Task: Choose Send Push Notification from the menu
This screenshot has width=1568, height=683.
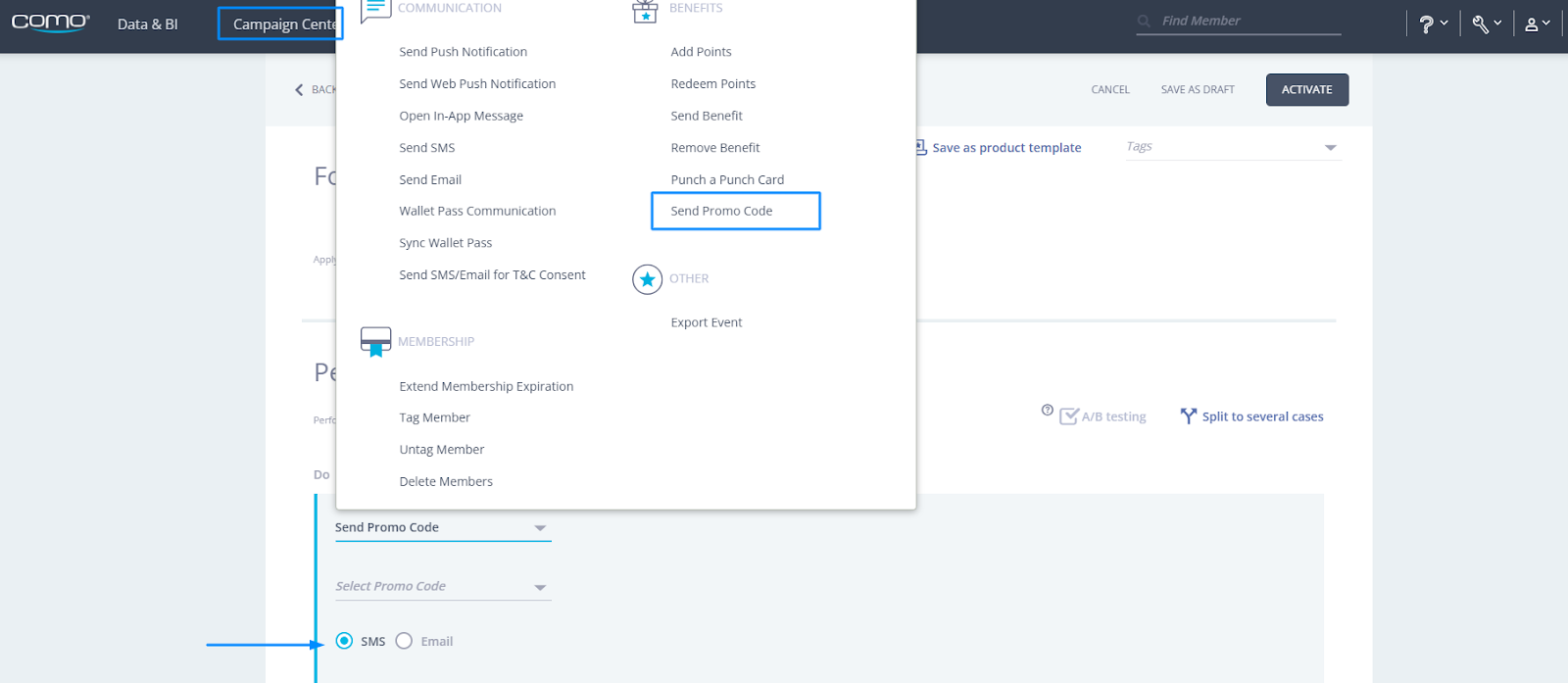Action: pyautogui.click(x=463, y=51)
